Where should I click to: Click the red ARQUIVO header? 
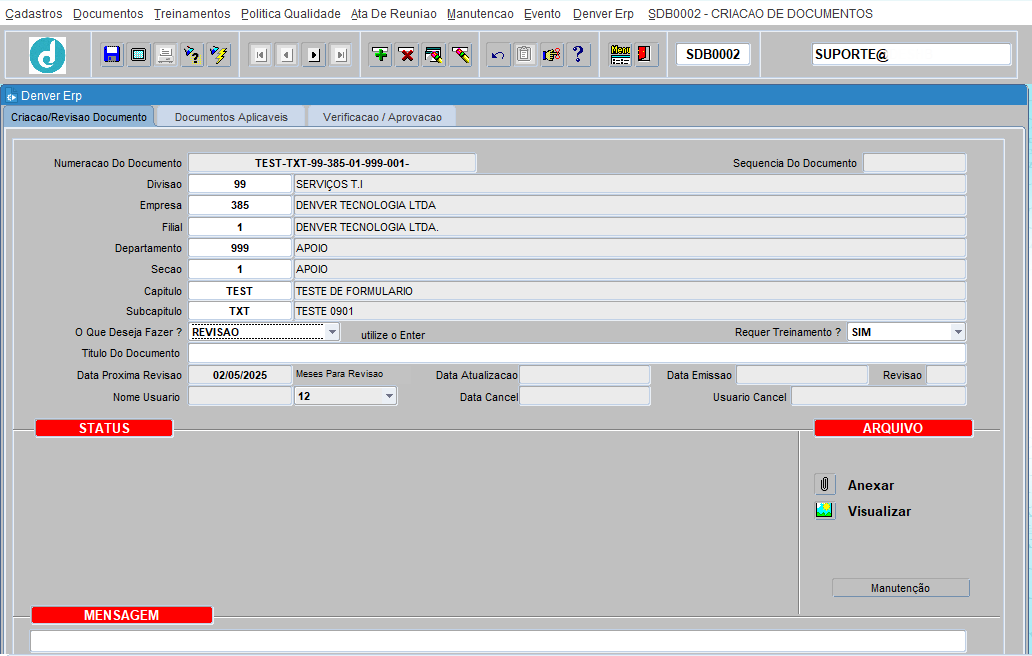[x=893, y=428]
